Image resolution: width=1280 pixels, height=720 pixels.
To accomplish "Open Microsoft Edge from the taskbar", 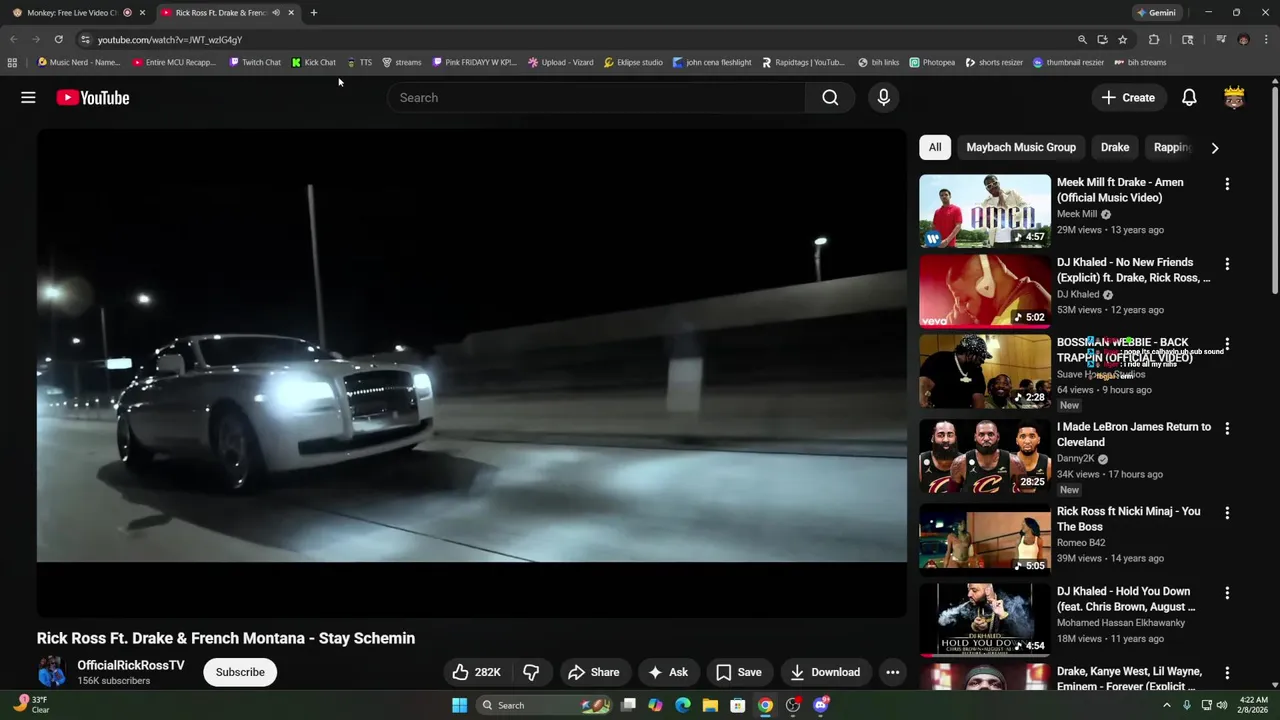I will coord(683,705).
